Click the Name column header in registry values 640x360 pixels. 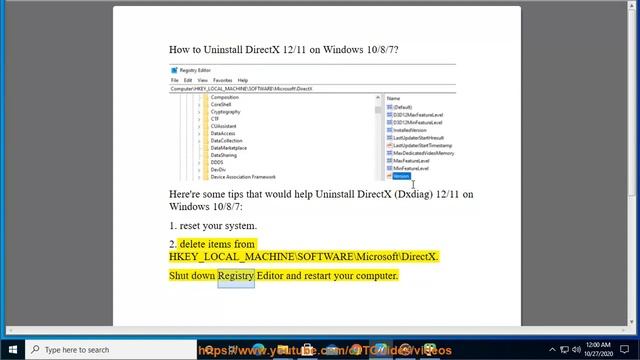pyautogui.click(x=393, y=98)
